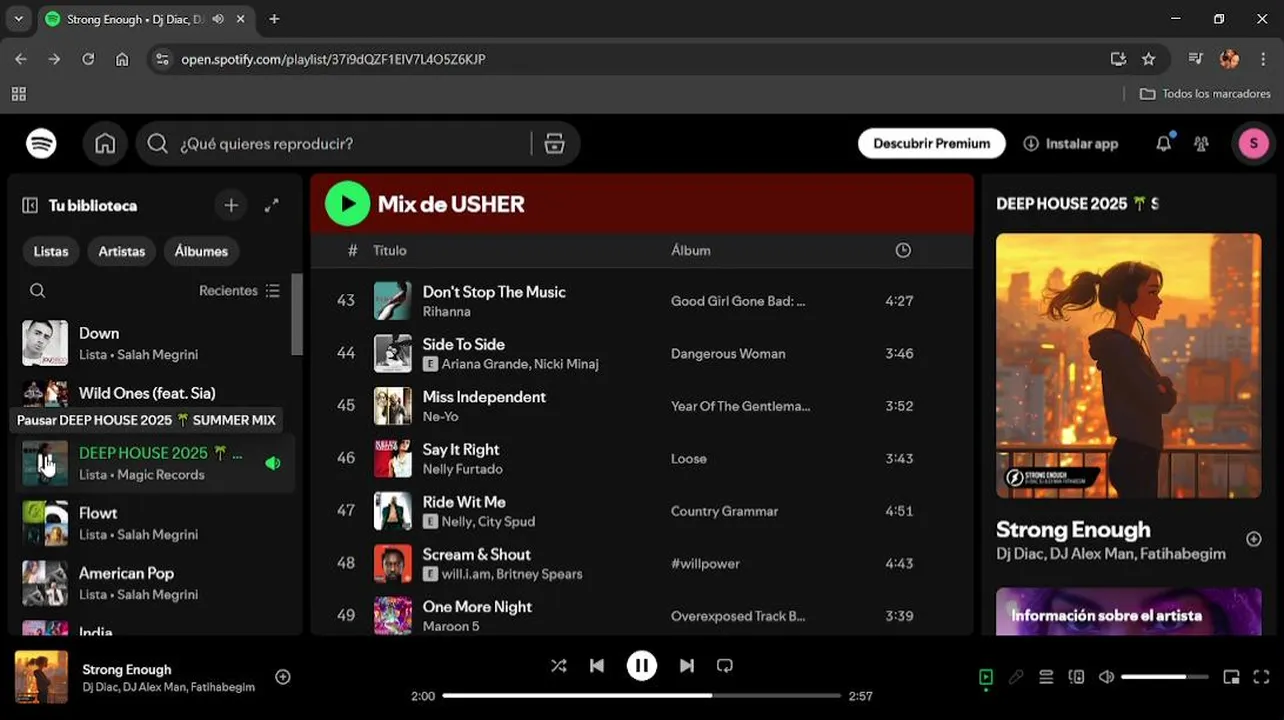
Task: Play the Mix de USHER playlist
Action: coord(347,204)
